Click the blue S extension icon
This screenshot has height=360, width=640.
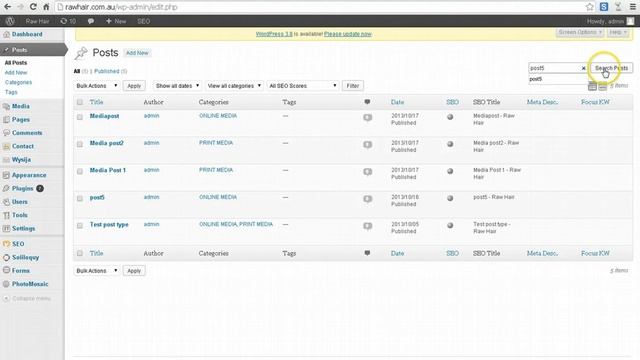pos(604,7)
